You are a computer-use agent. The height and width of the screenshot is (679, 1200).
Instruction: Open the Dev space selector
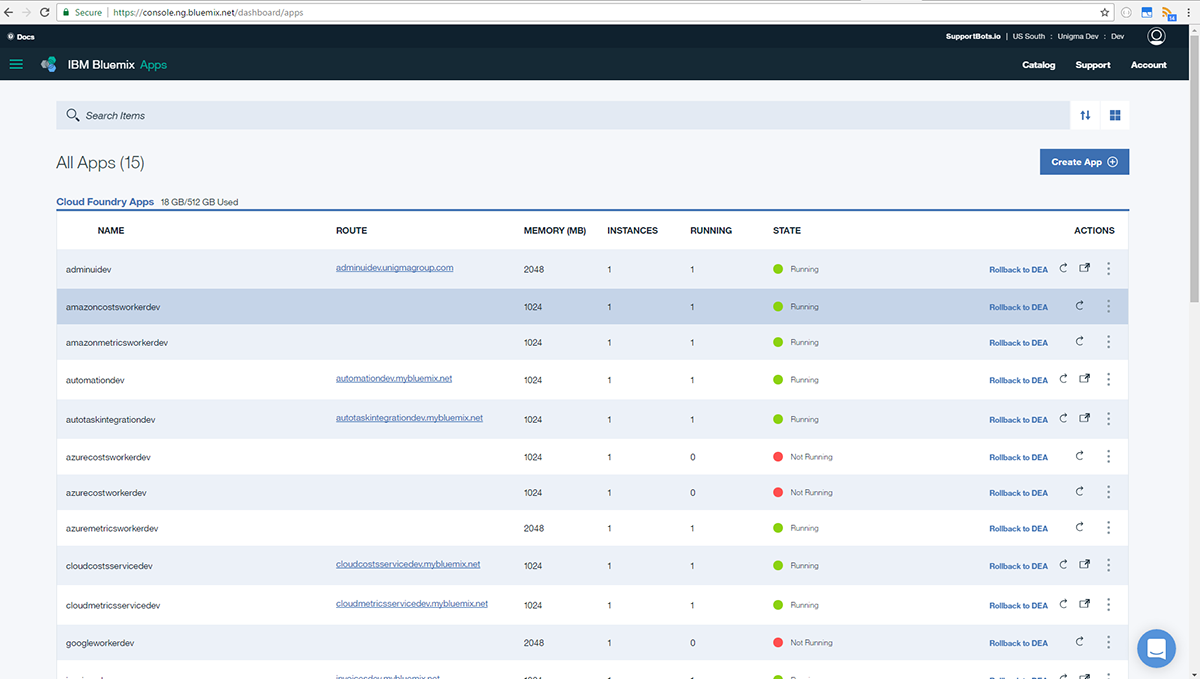[1118, 36]
